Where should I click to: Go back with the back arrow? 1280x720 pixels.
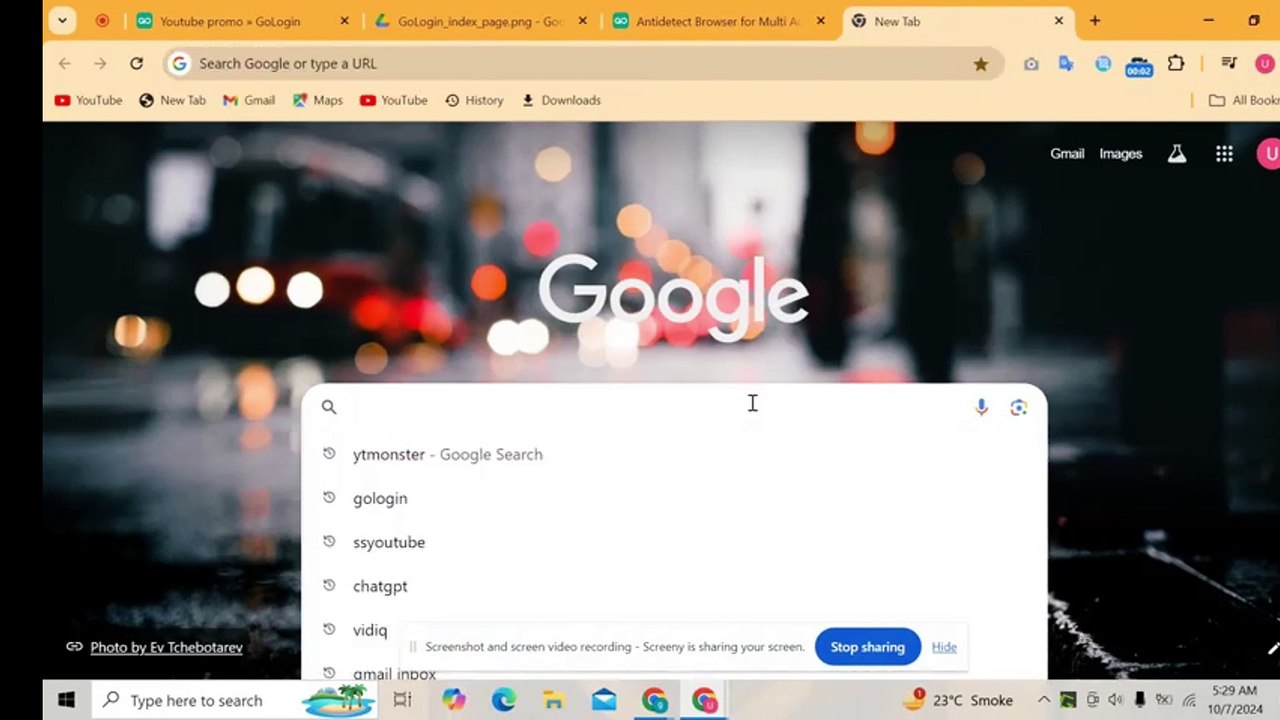point(65,63)
